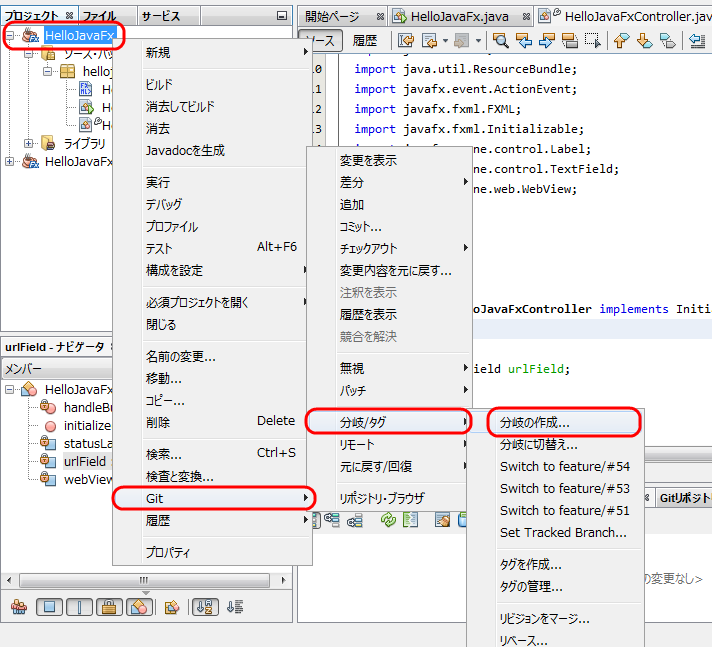Select コミット... in the Git menu
This screenshot has height=647, width=712.
point(360,226)
